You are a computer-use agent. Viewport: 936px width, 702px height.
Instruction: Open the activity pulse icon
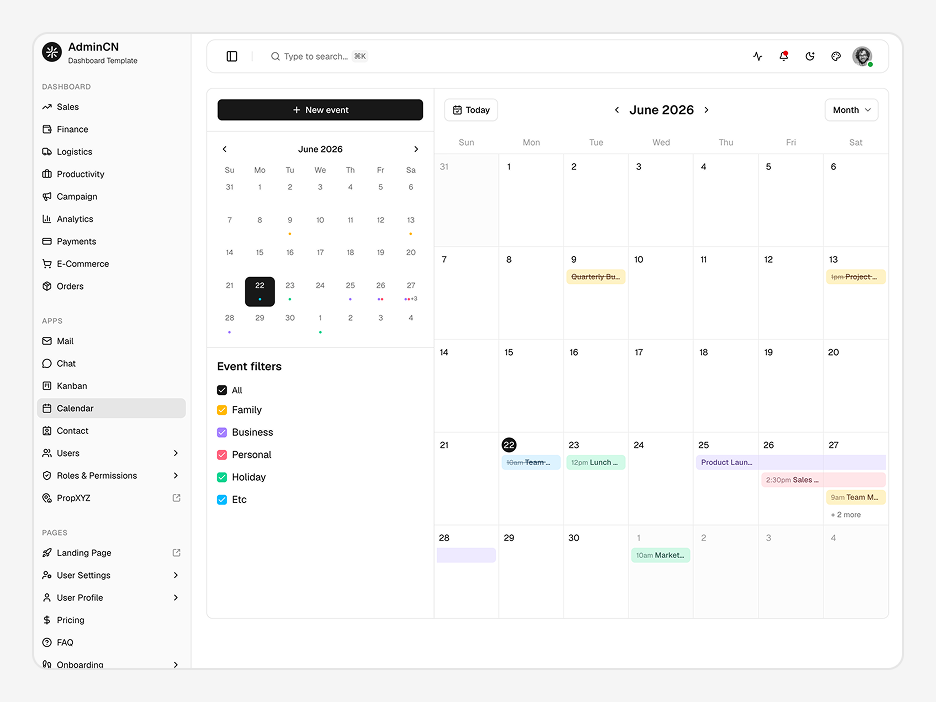tap(758, 56)
